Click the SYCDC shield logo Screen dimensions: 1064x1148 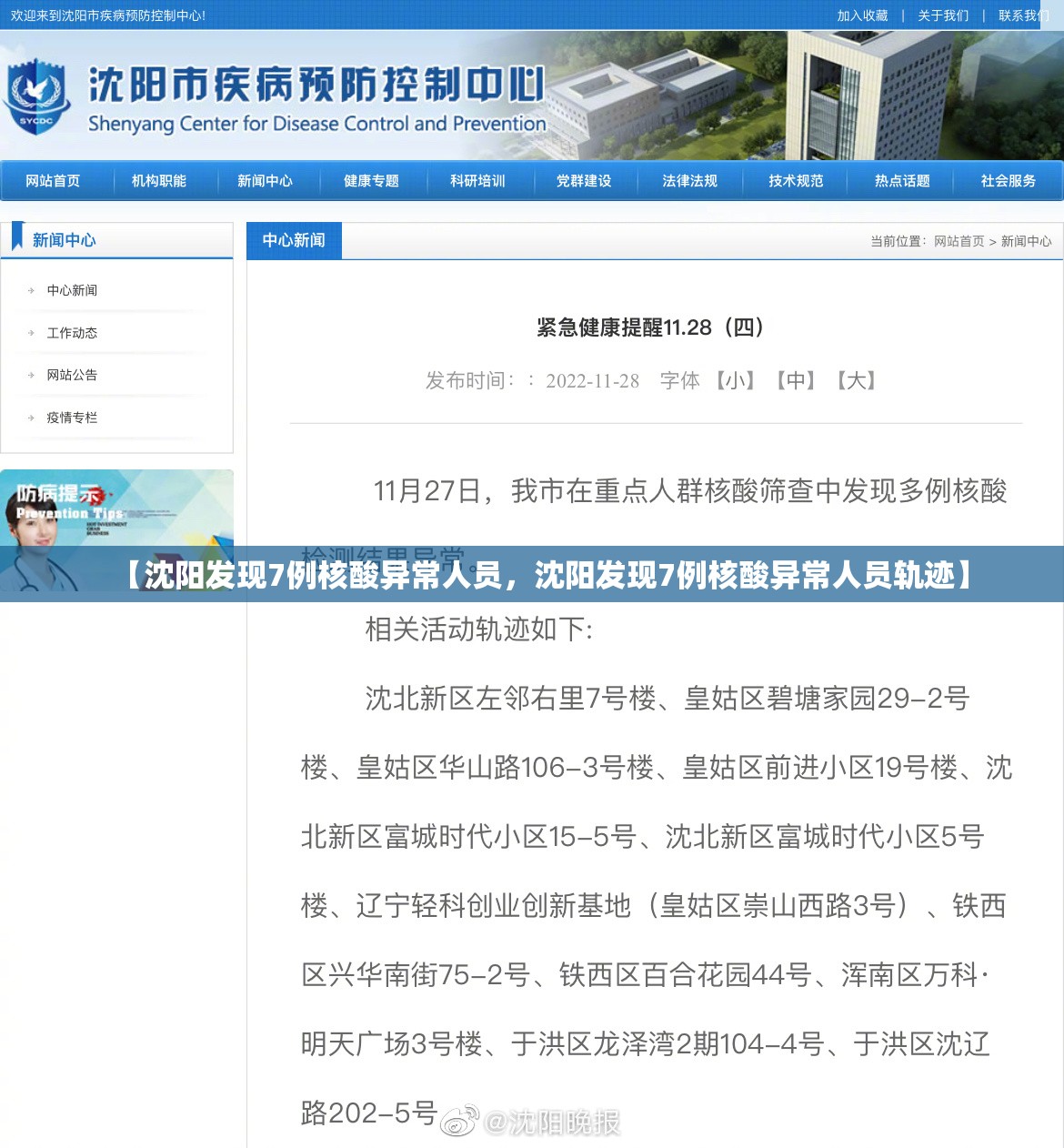[35, 96]
